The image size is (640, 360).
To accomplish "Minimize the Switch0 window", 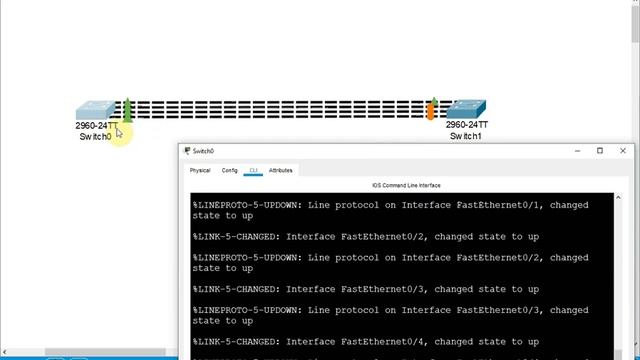I will pyautogui.click(x=577, y=151).
